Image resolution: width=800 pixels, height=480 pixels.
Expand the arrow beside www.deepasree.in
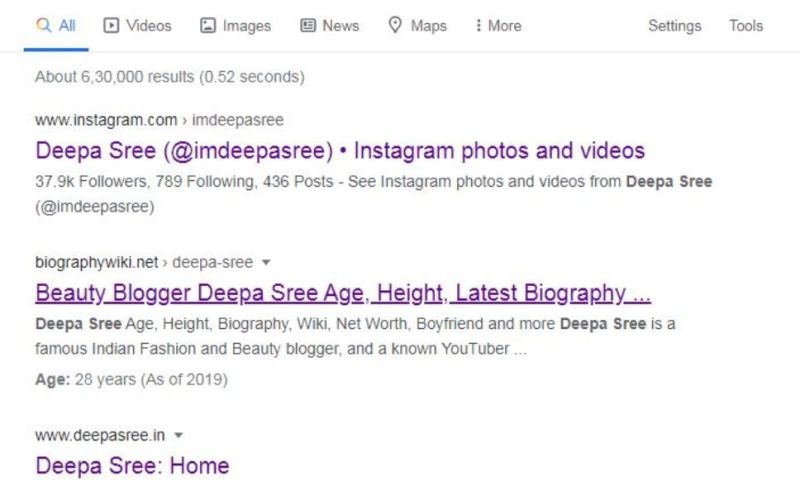pos(178,435)
